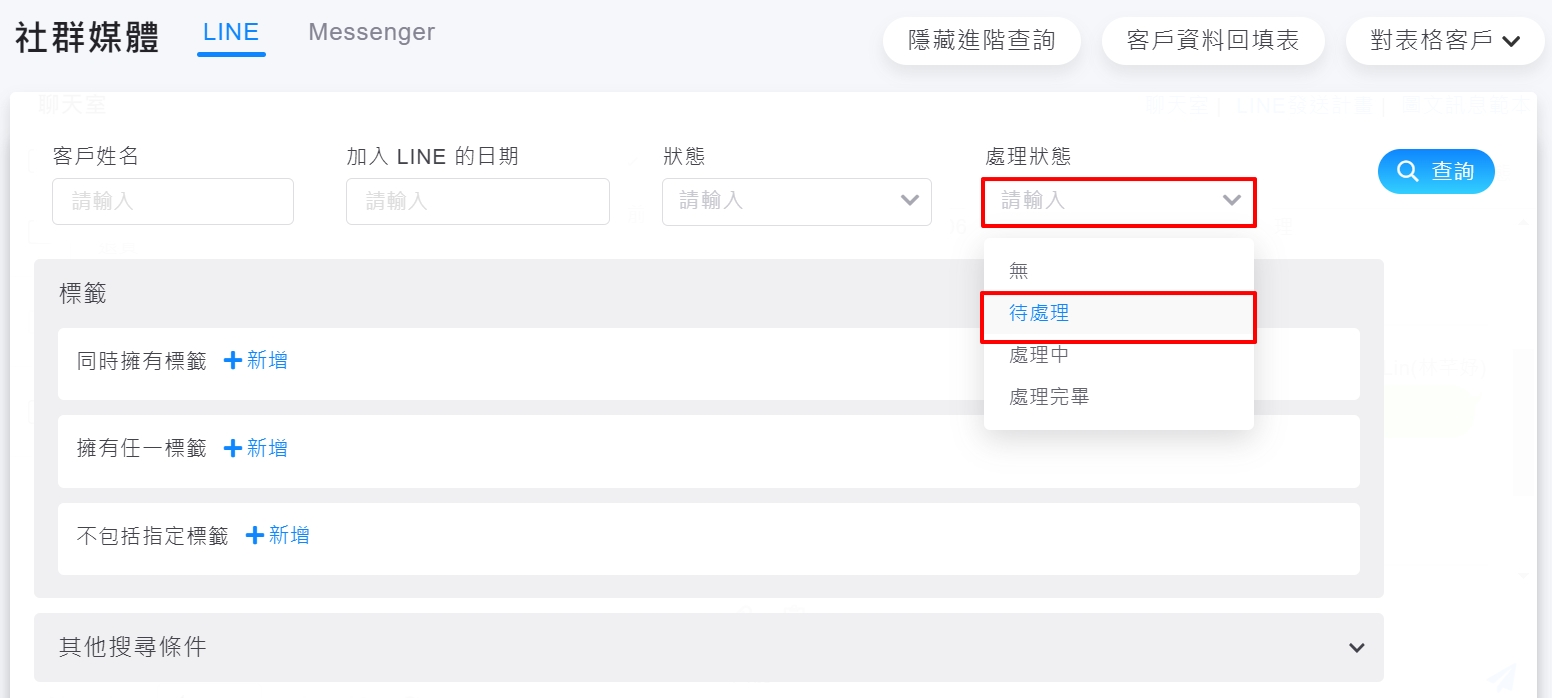Viewport: 1552px width, 698px height.
Task: Choose 處理中 status option
Action: (1039, 355)
